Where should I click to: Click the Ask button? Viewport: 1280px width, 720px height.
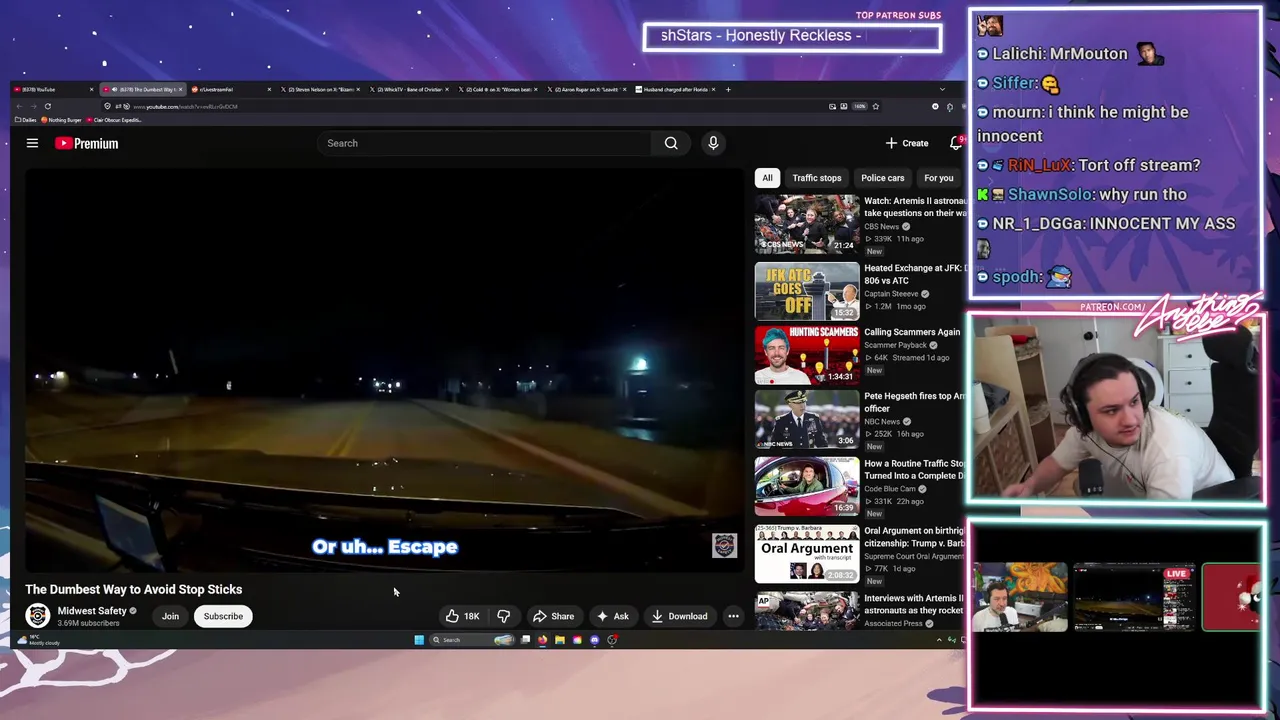coord(612,616)
